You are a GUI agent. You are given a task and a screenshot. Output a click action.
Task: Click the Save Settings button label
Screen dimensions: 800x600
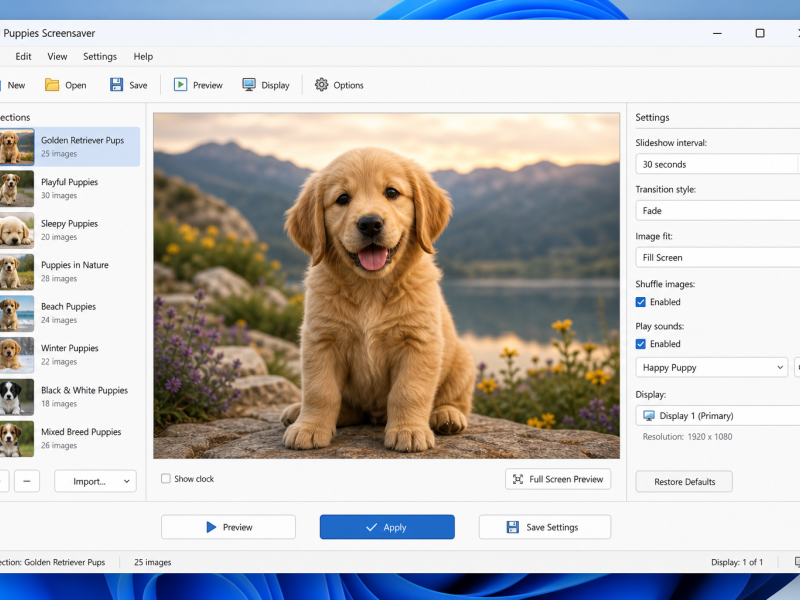pyautogui.click(x=552, y=528)
